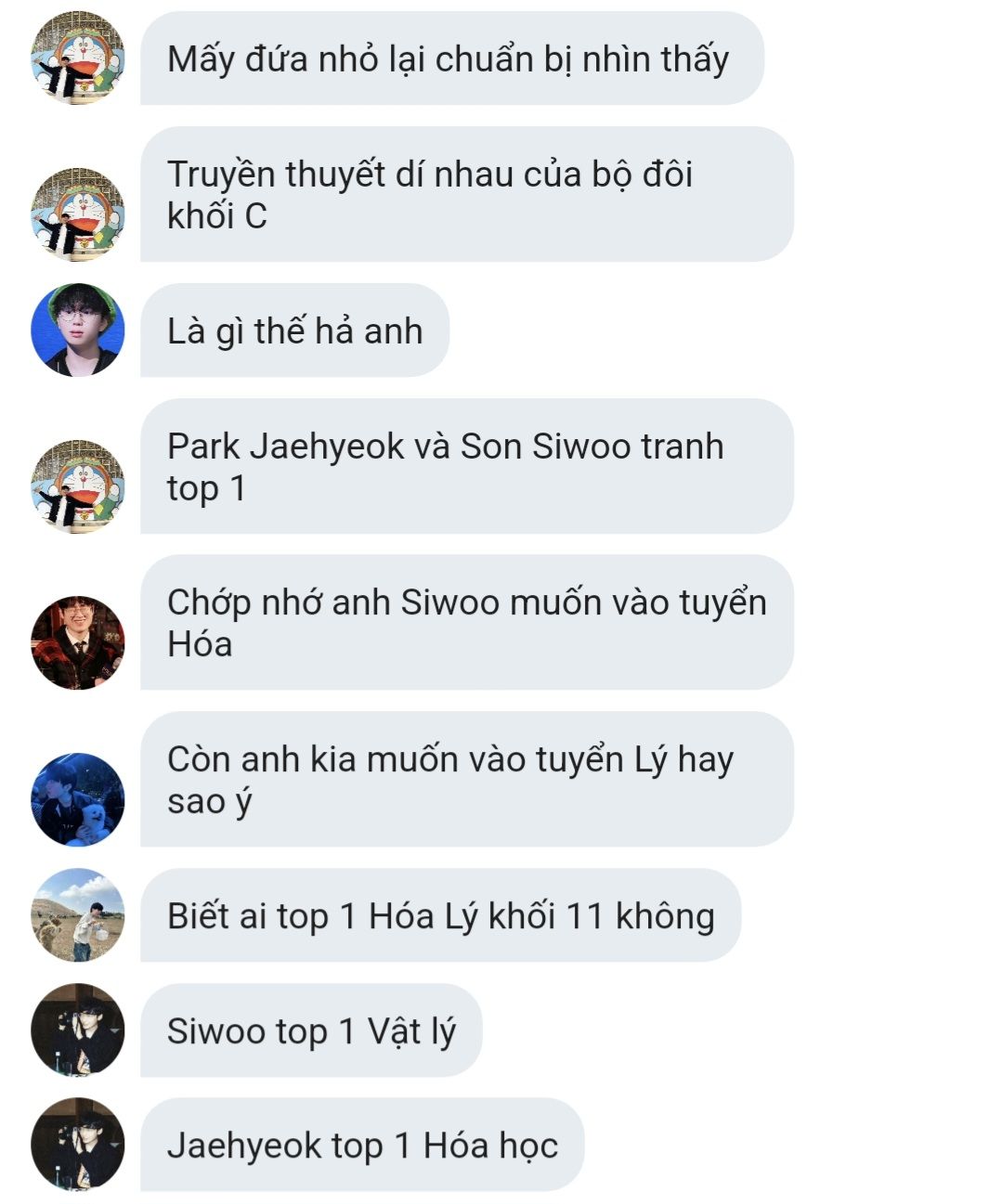
Task: Tap the dark avatar beside 'Siwoo top 1 Vật lý'
Action: pyautogui.click(x=77, y=1029)
